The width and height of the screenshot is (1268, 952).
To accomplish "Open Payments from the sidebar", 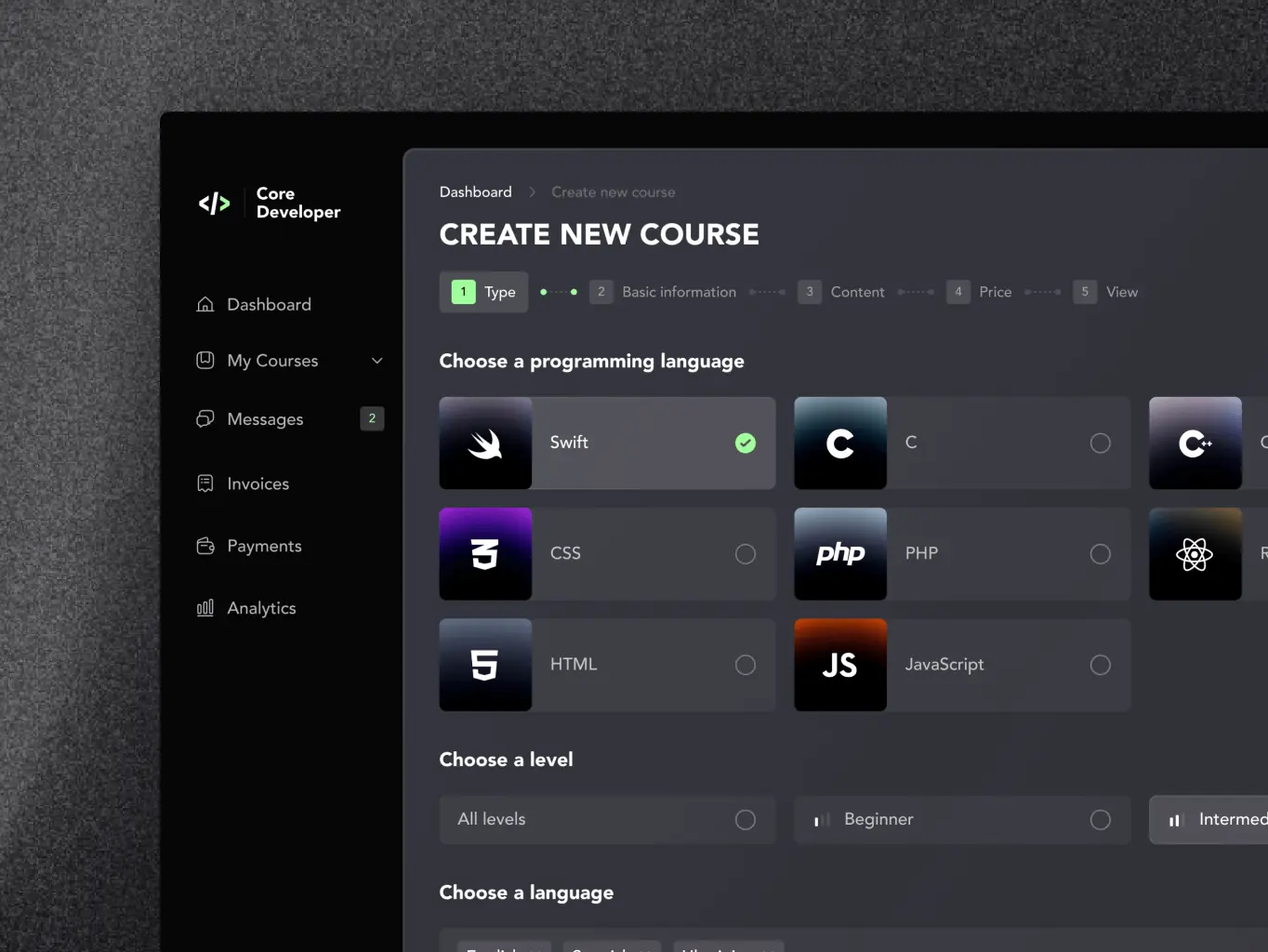I will (264, 546).
